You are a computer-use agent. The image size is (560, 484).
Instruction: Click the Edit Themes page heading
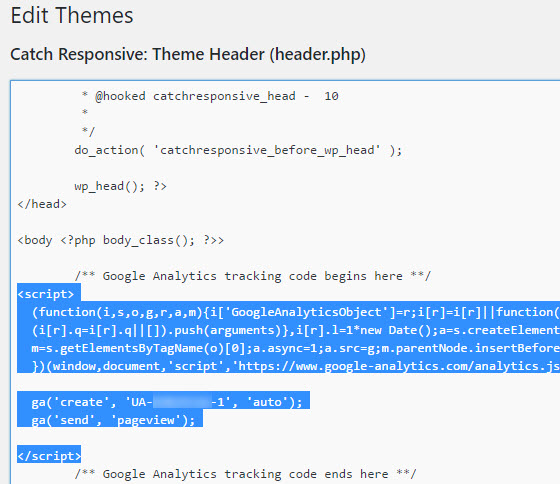(x=72, y=16)
